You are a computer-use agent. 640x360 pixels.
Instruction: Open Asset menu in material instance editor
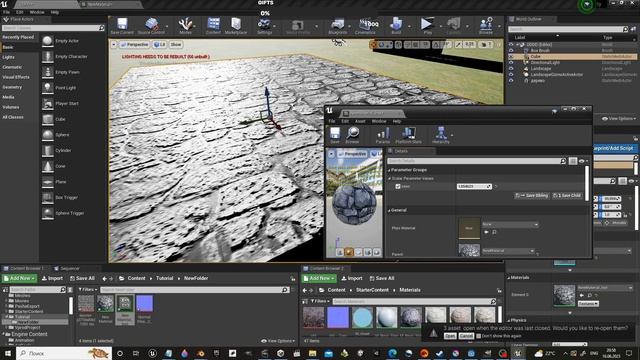[360, 121]
